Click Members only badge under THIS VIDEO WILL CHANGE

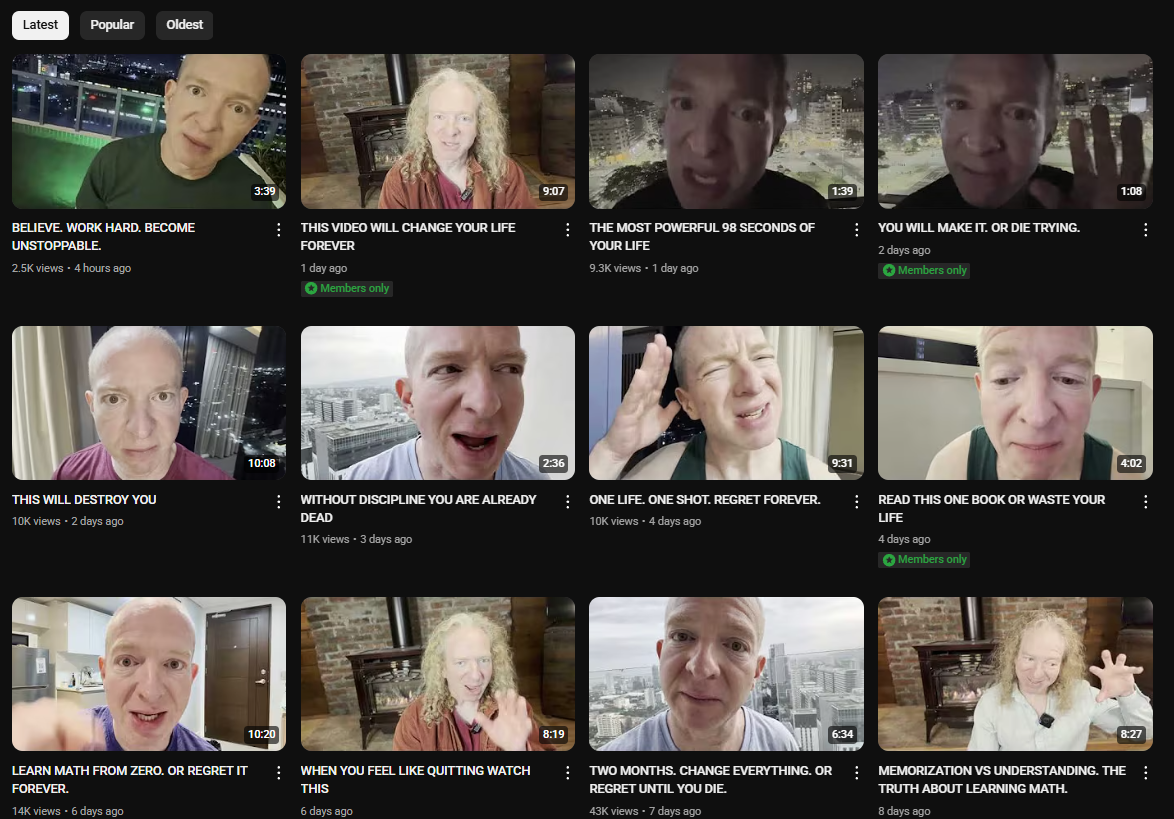coord(347,288)
